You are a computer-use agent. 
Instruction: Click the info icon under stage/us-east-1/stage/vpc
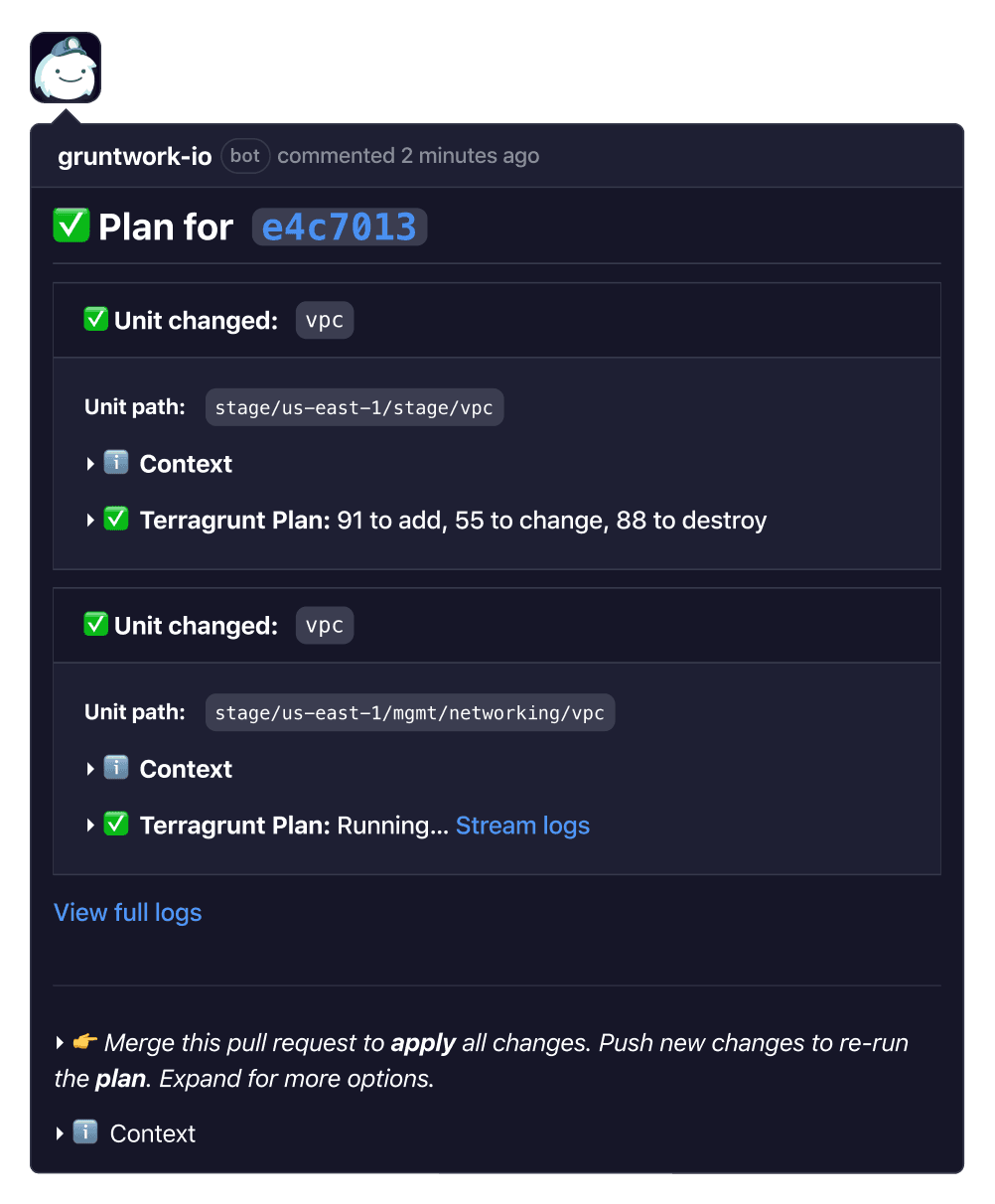[116, 463]
